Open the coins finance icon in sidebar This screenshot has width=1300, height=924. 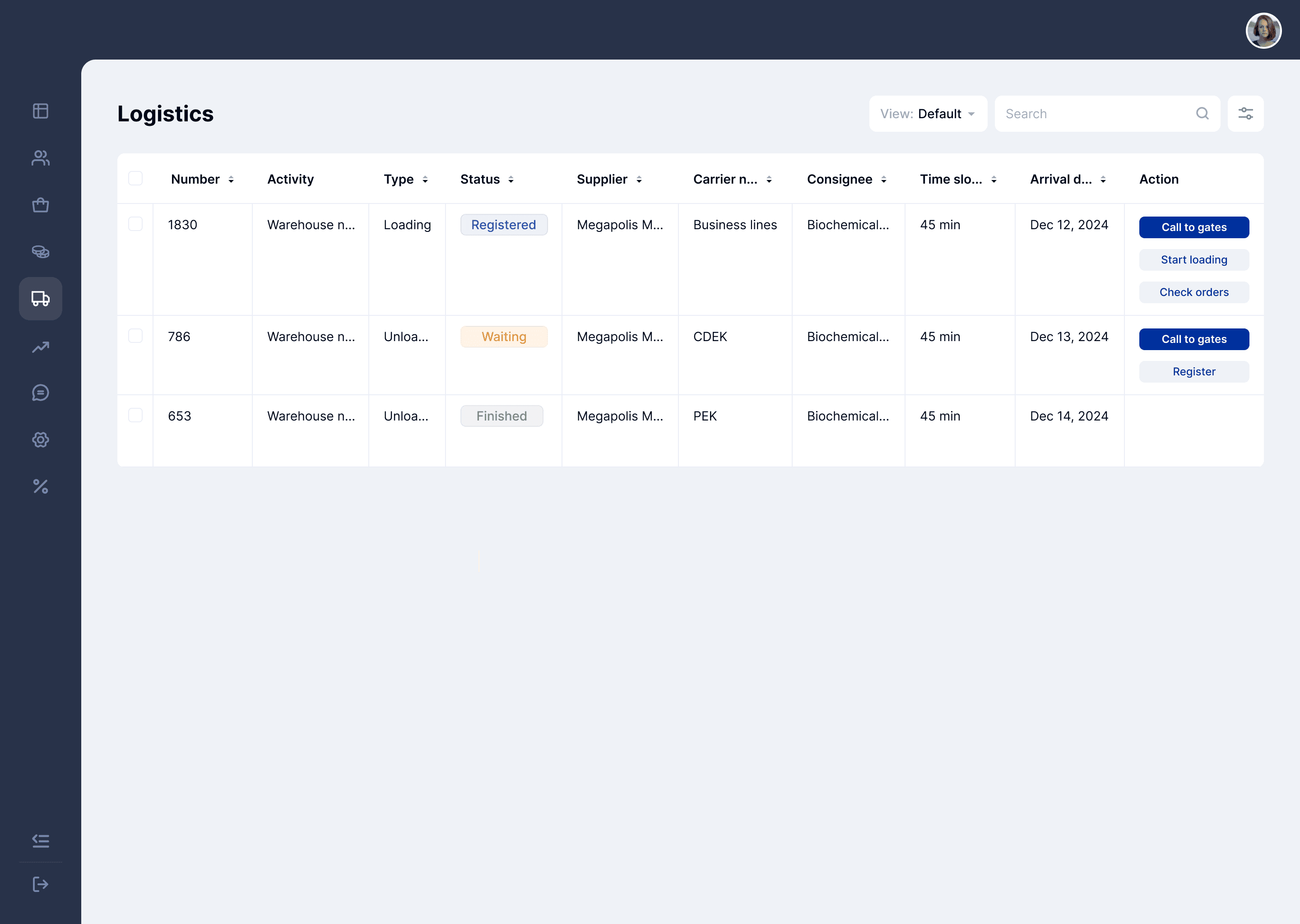pyautogui.click(x=41, y=251)
